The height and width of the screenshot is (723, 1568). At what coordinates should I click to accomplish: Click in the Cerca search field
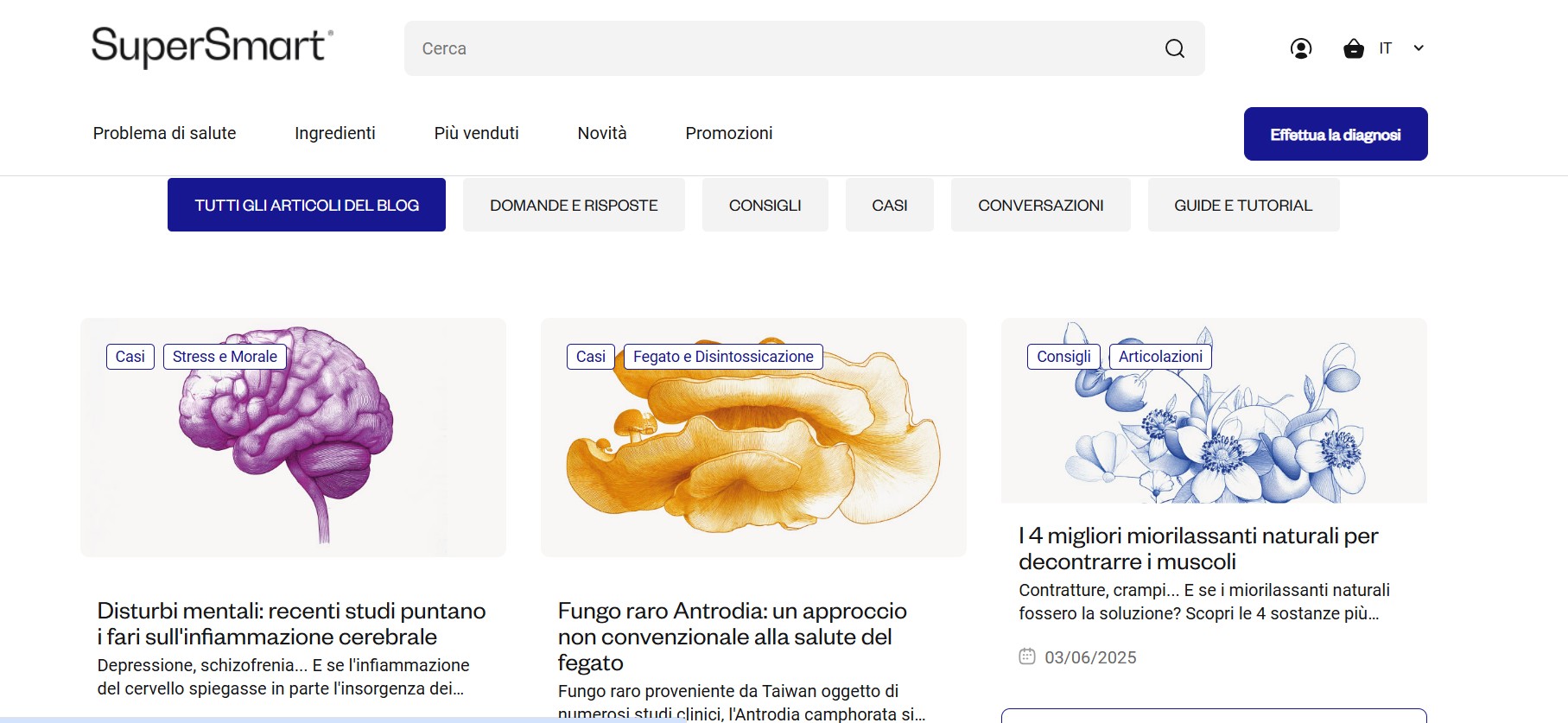[778, 48]
